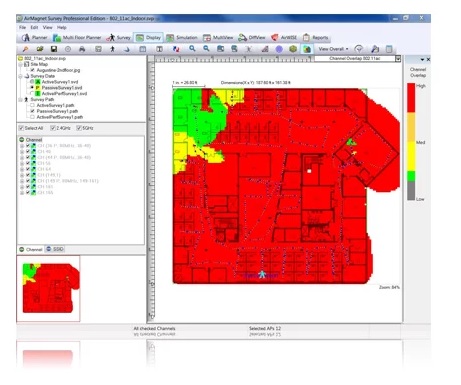Switch to Multi Floor Planner
This screenshot has height=385, width=461.
click(77, 38)
